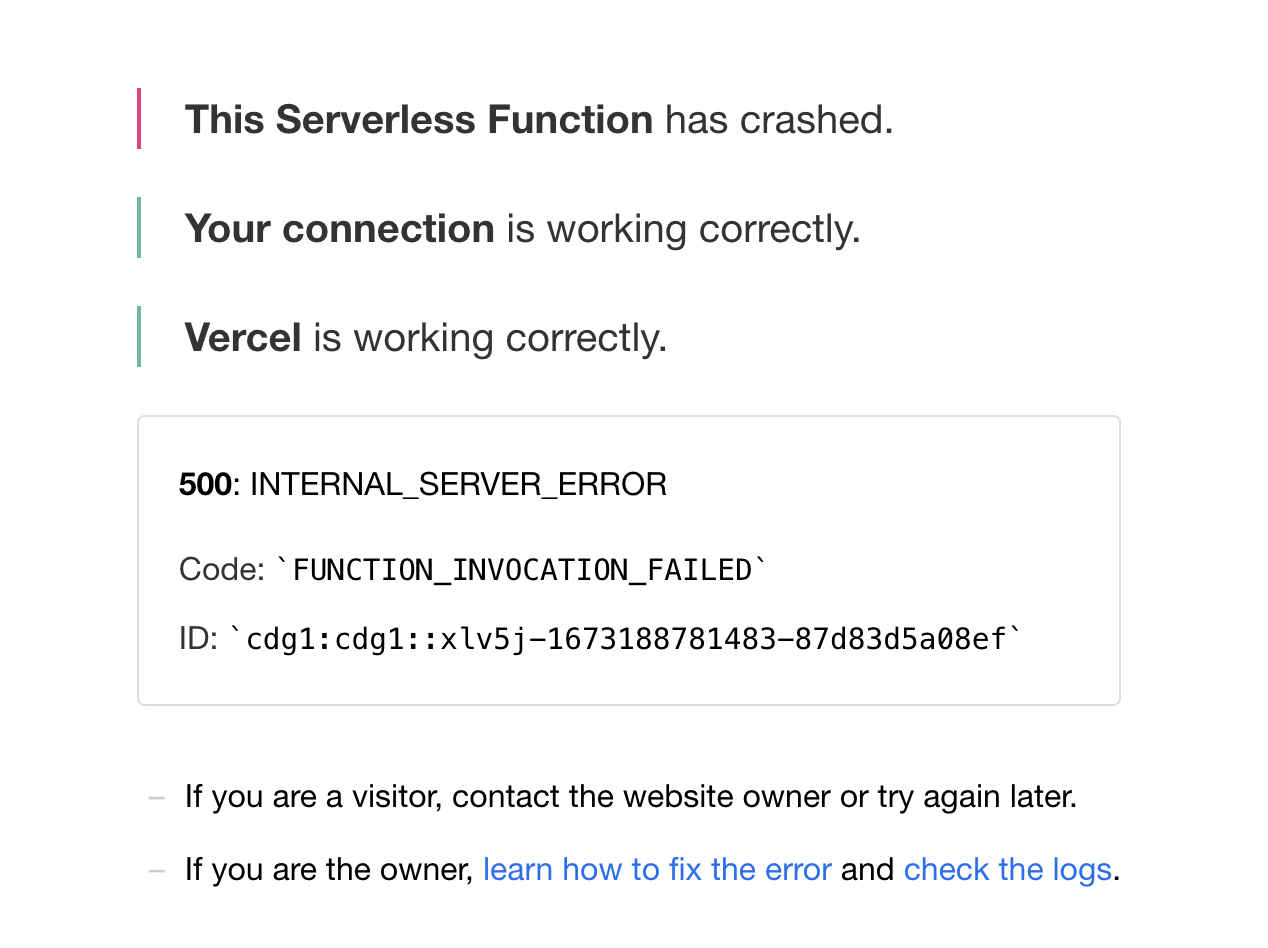Click the bold "Your connection" words
1268x948 pixels.
(340, 229)
